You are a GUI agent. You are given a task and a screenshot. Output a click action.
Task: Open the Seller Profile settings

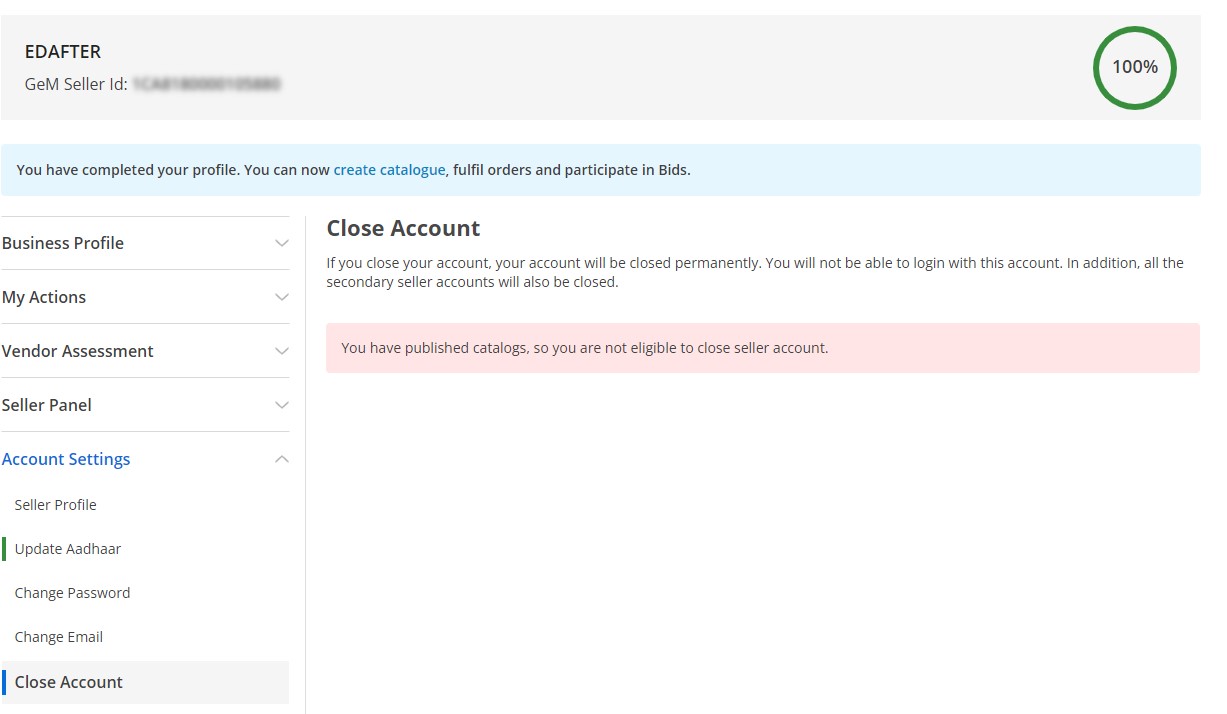tap(55, 504)
